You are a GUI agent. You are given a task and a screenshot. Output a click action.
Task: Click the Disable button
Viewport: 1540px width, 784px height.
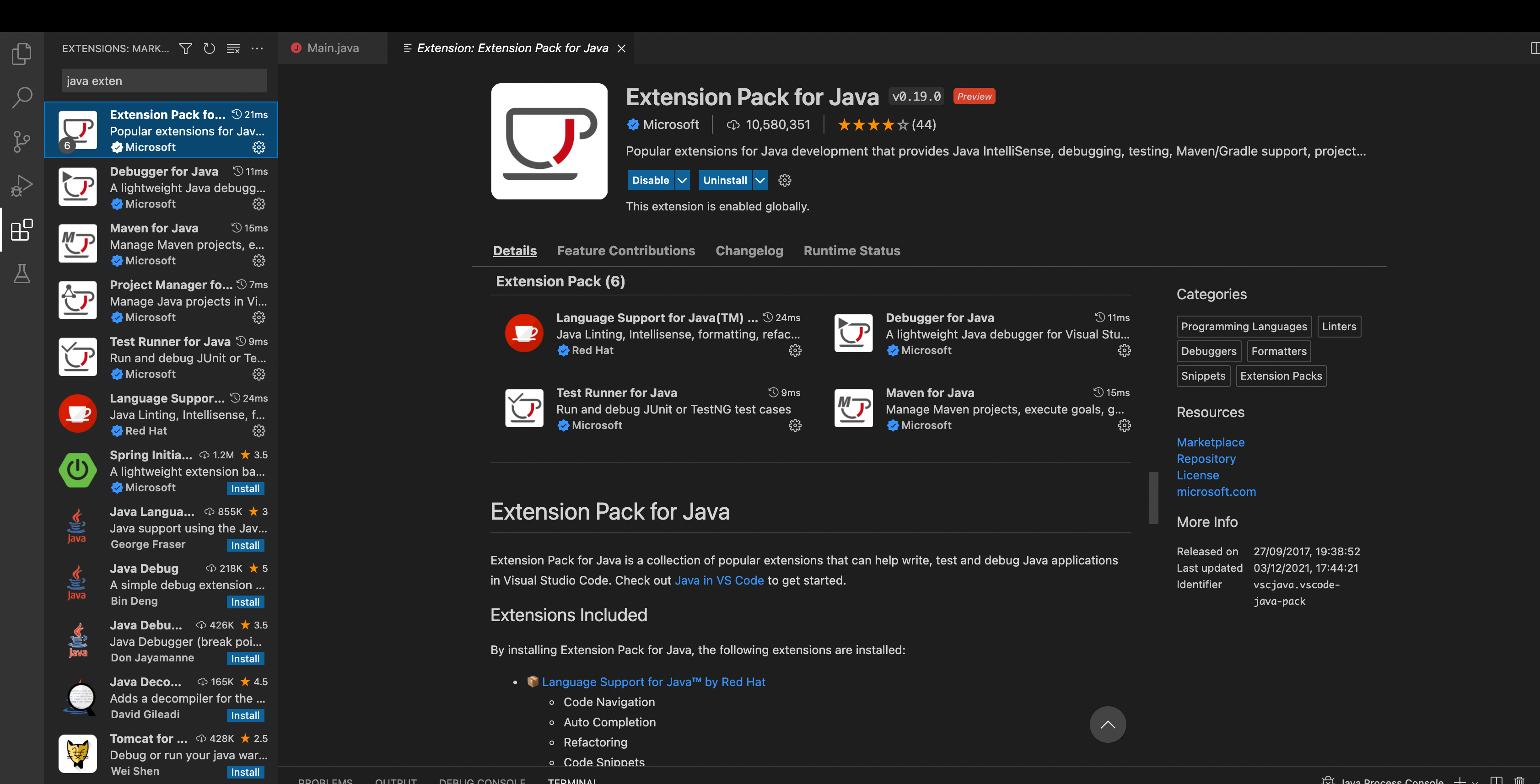tap(651, 181)
